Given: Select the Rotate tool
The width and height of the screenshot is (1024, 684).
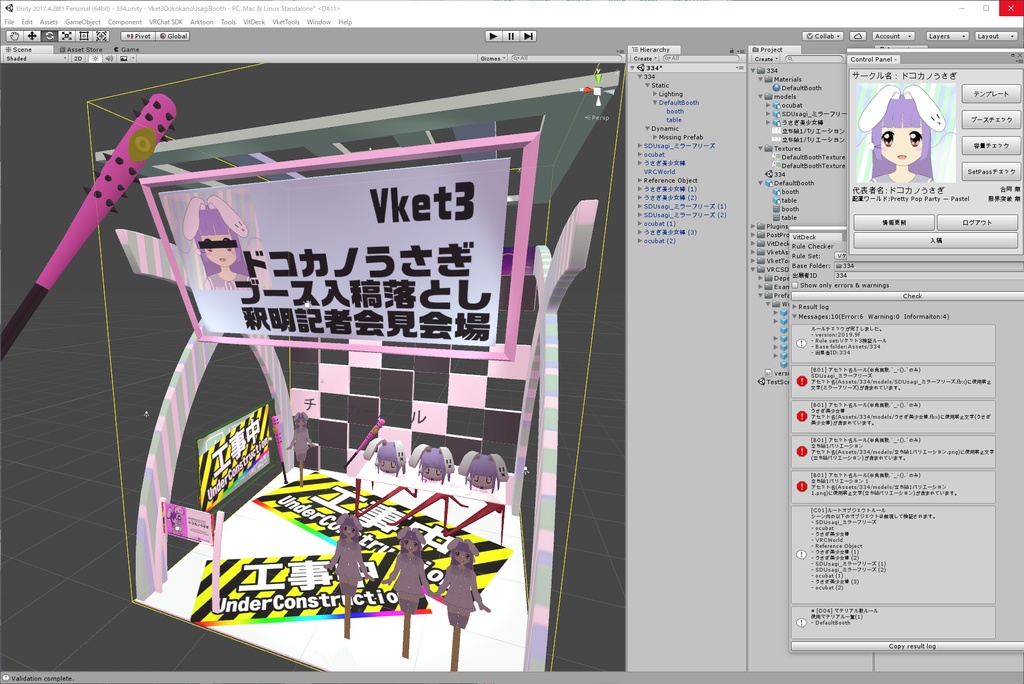Looking at the screenshot, I should (49, 36).
